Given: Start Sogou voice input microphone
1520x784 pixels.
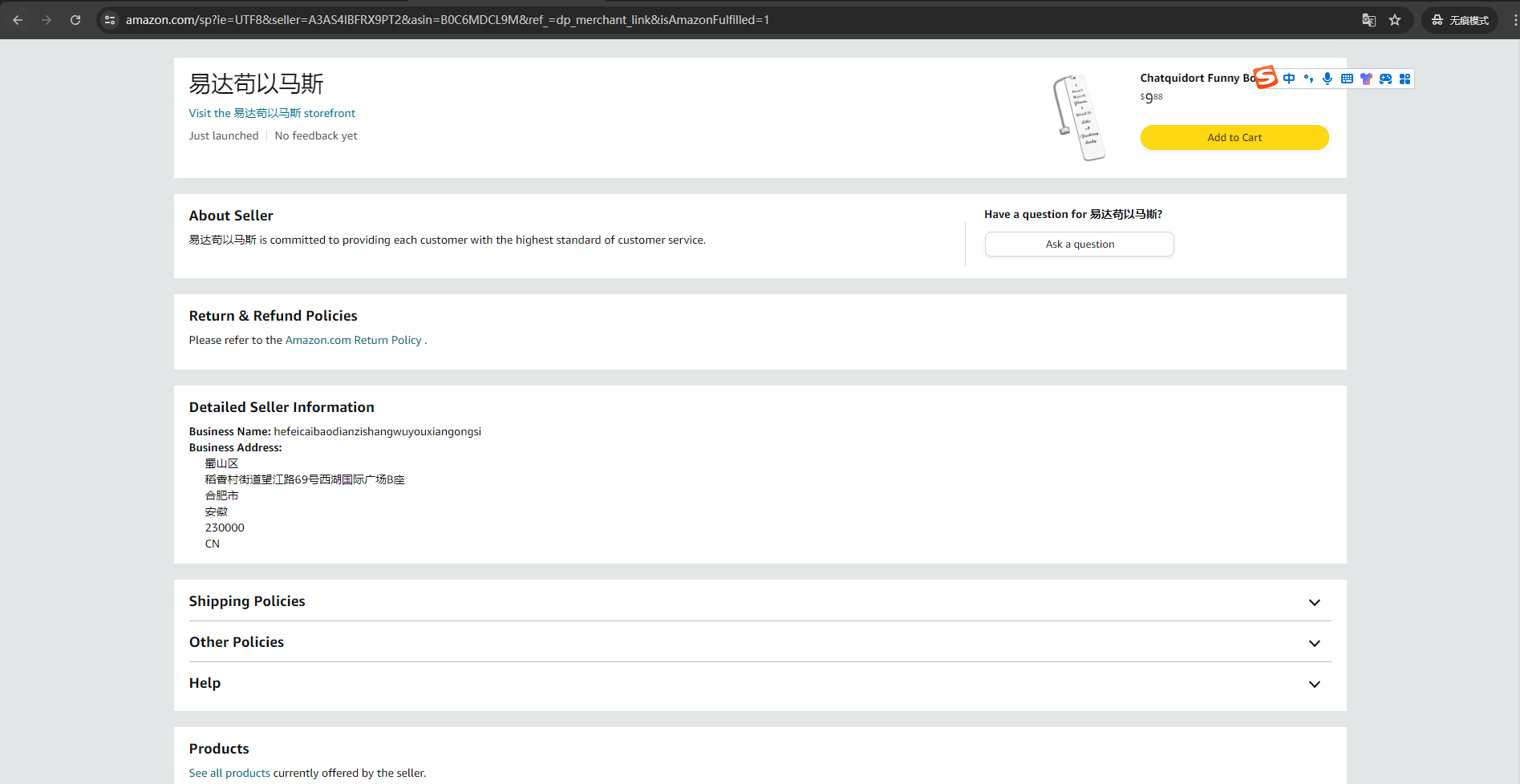Looking at the screenshot, I should (1327, 79).
